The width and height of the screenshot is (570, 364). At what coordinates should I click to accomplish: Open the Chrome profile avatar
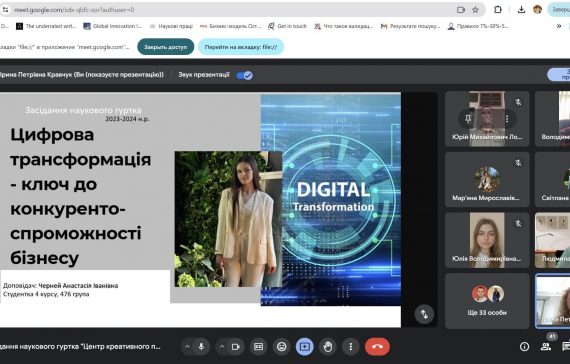click(537, 10)
